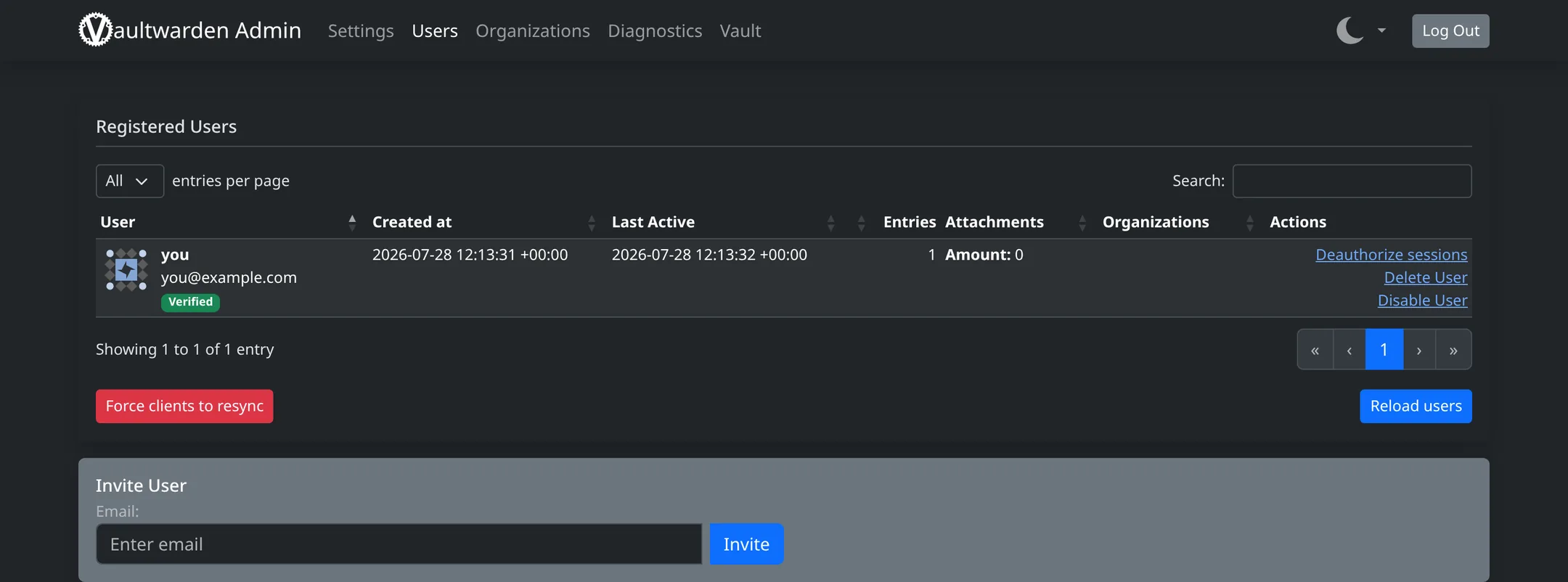
Task: Focus the Enter email input field
Action: pos(399,544)
